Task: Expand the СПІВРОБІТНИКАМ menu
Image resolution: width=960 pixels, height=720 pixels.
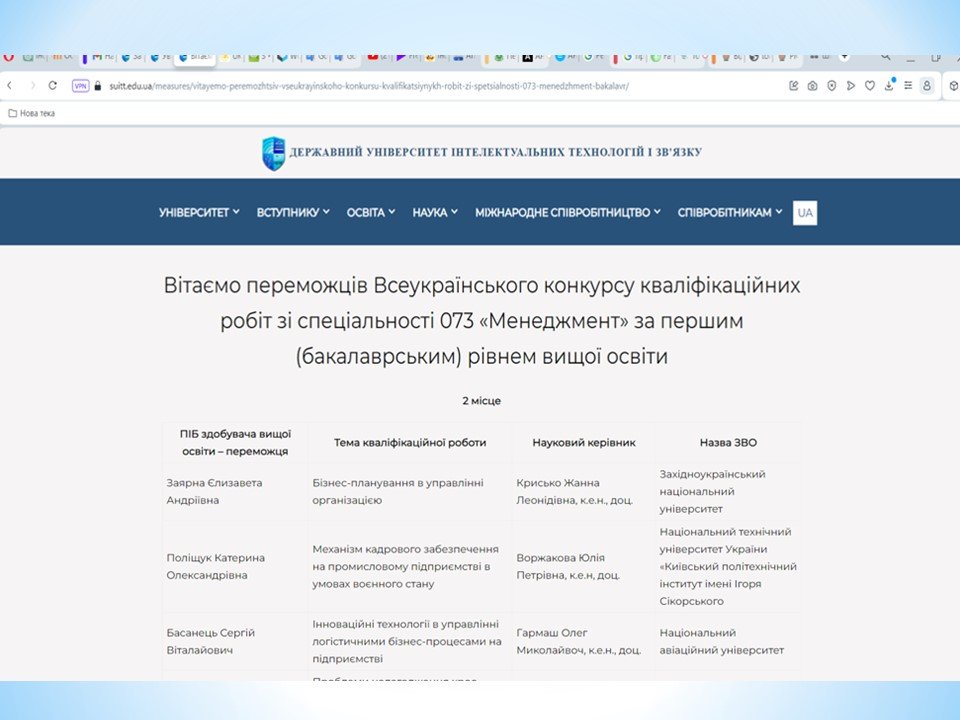Action: tap(730, 212)
